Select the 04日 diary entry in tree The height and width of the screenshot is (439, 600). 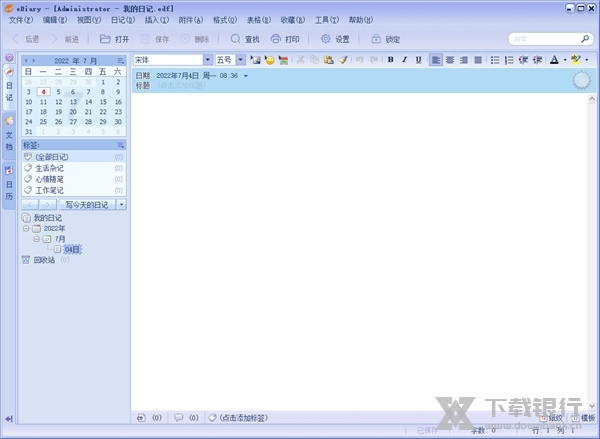coord(72,250)
